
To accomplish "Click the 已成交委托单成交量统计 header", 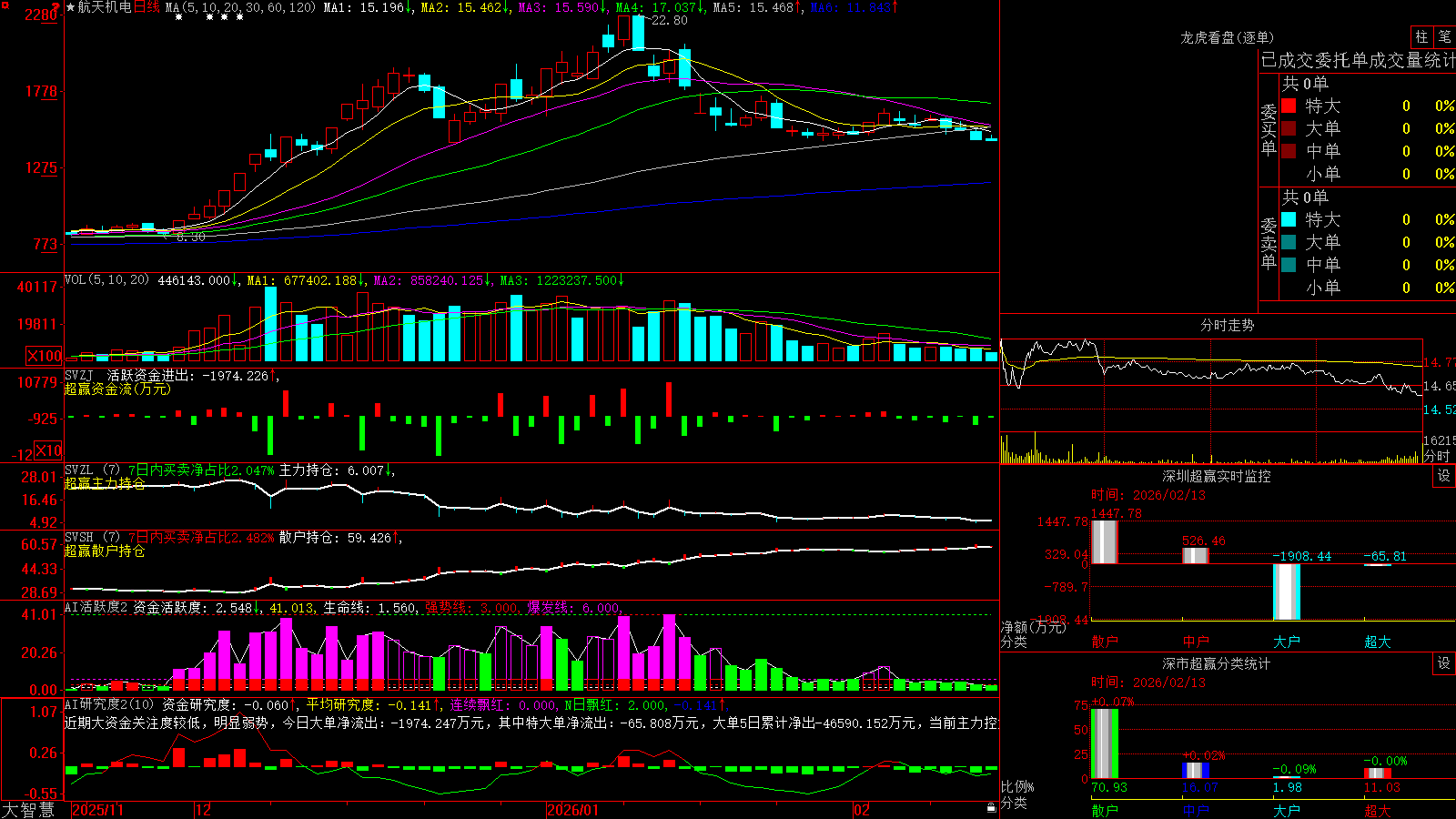I will tap(1358, 60).
